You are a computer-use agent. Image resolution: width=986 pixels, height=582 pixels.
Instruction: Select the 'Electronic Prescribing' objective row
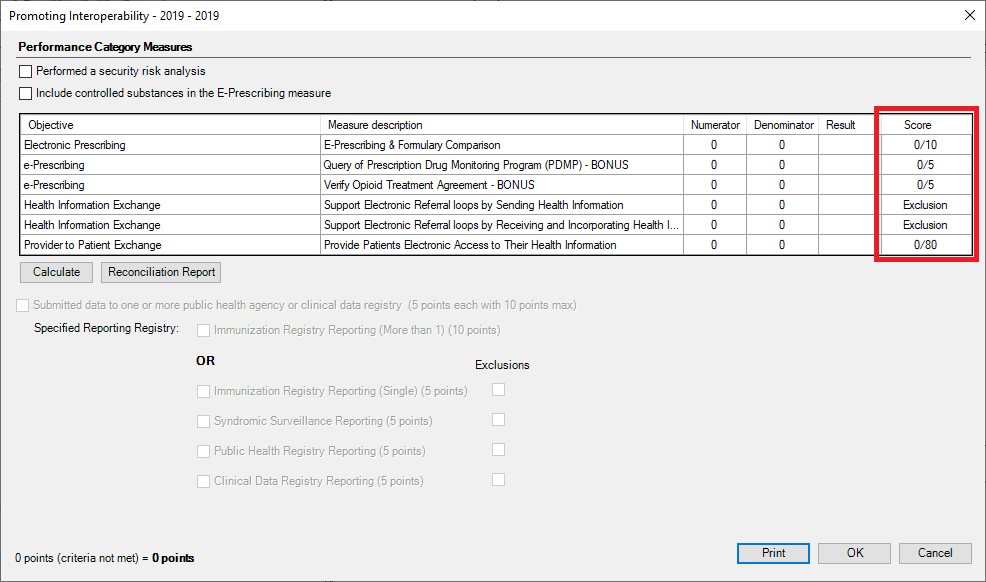170,145
